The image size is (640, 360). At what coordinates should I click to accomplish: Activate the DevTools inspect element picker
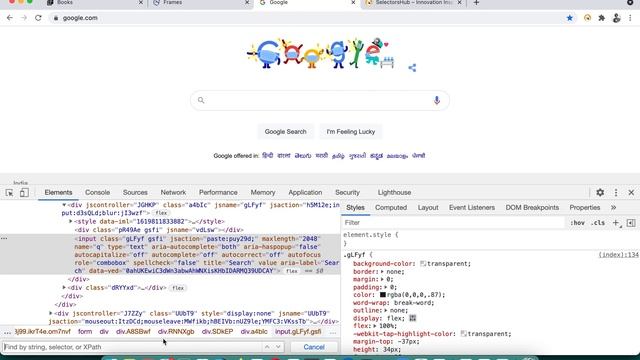pyautogui.click(x=9, y=193)
